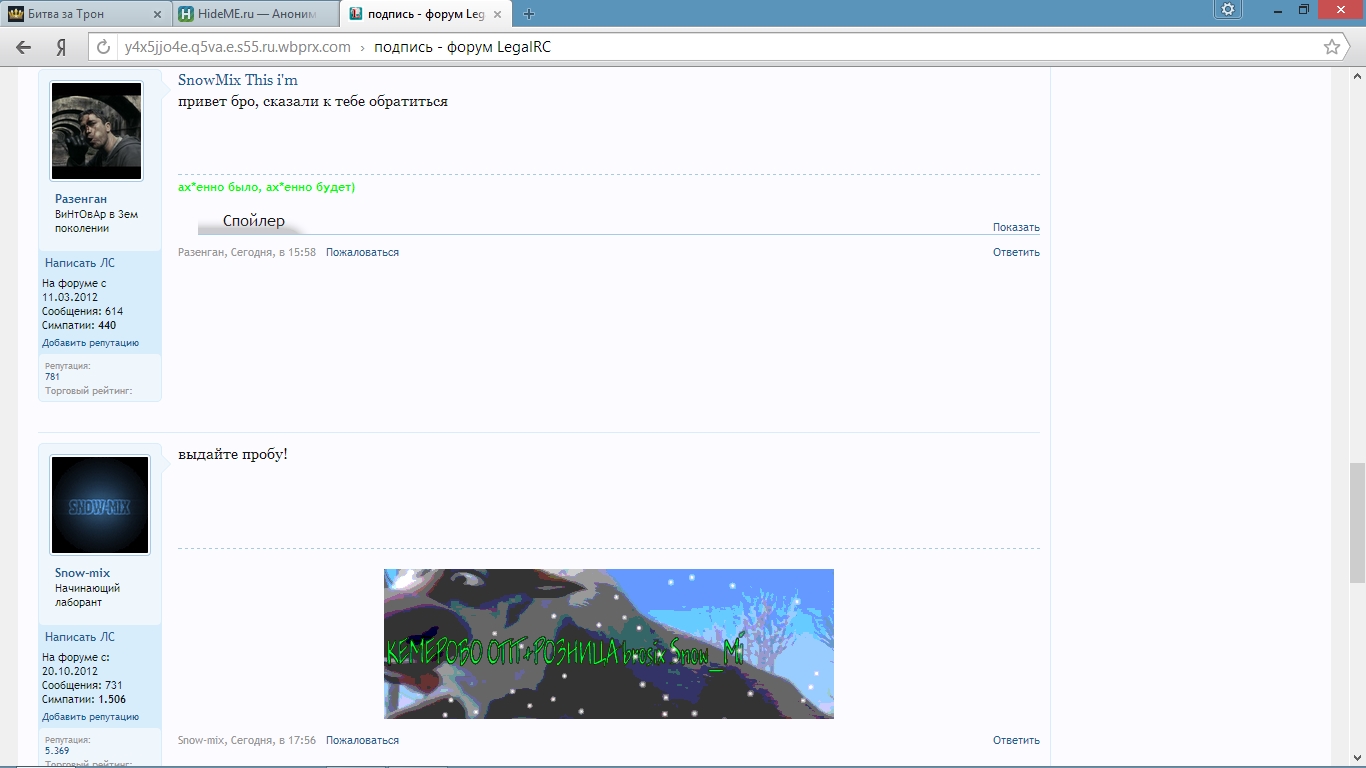
Task: Click the 'Спойлер' header label
Action: click(x=254, y=221)
